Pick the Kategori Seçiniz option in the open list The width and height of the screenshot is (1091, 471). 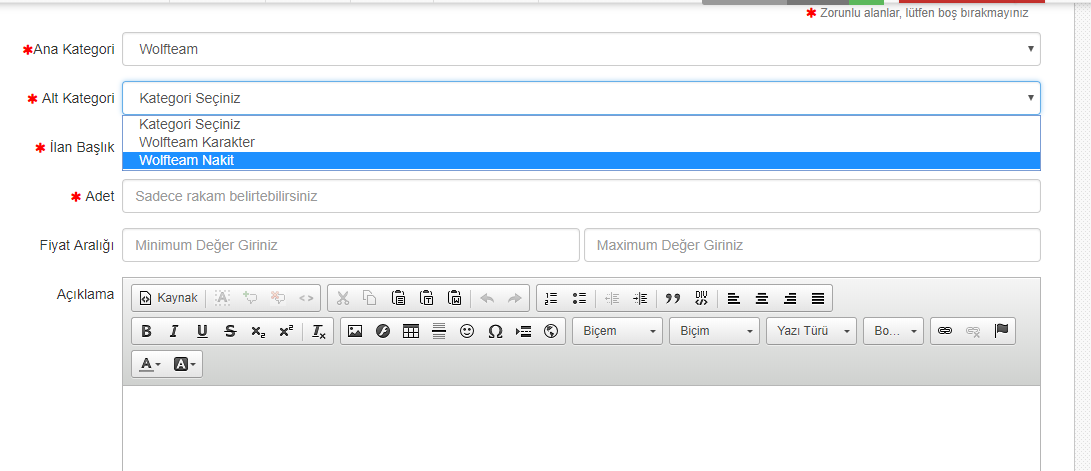582,125
